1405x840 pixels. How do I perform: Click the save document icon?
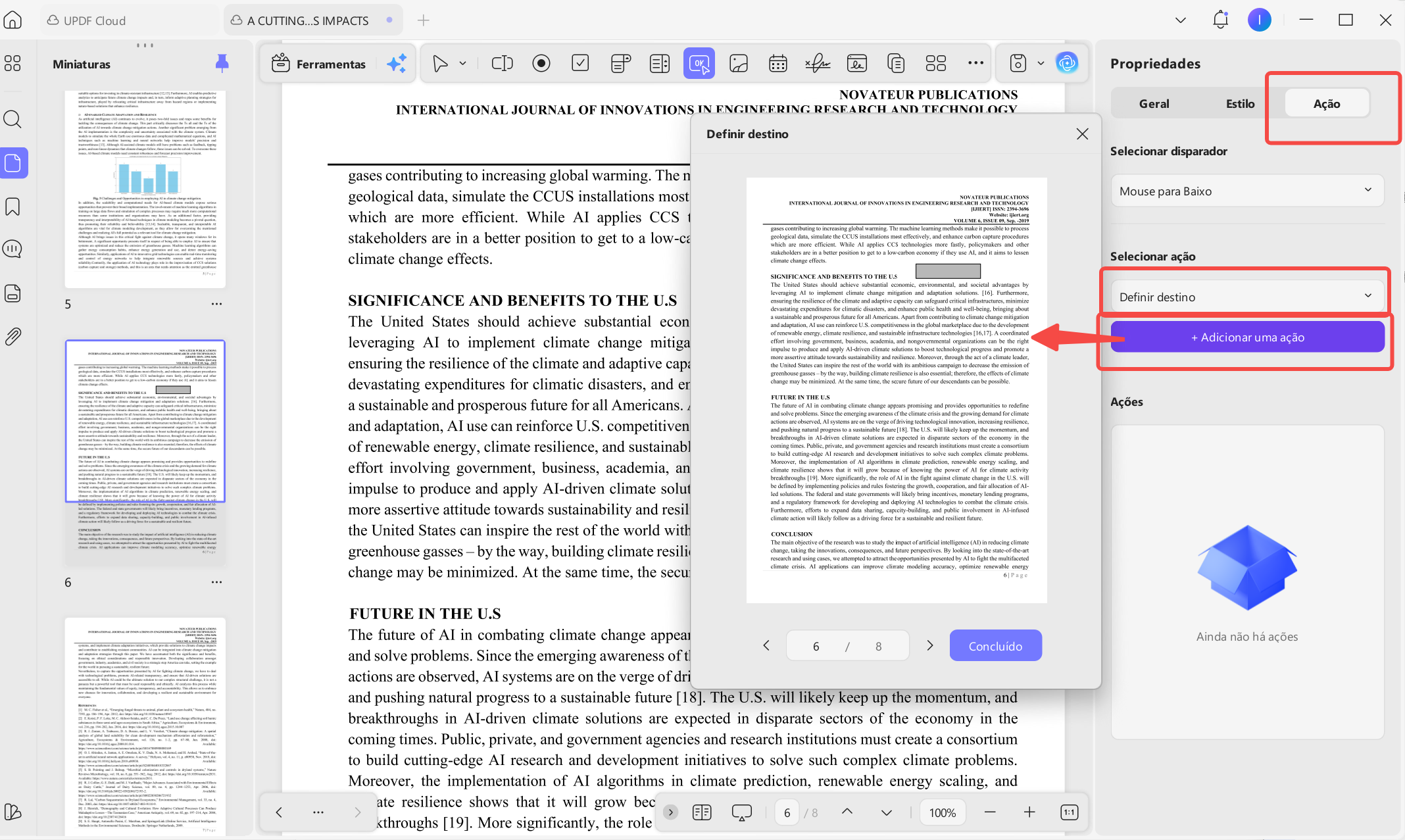pyautogui.click(x=1018, y=63)
